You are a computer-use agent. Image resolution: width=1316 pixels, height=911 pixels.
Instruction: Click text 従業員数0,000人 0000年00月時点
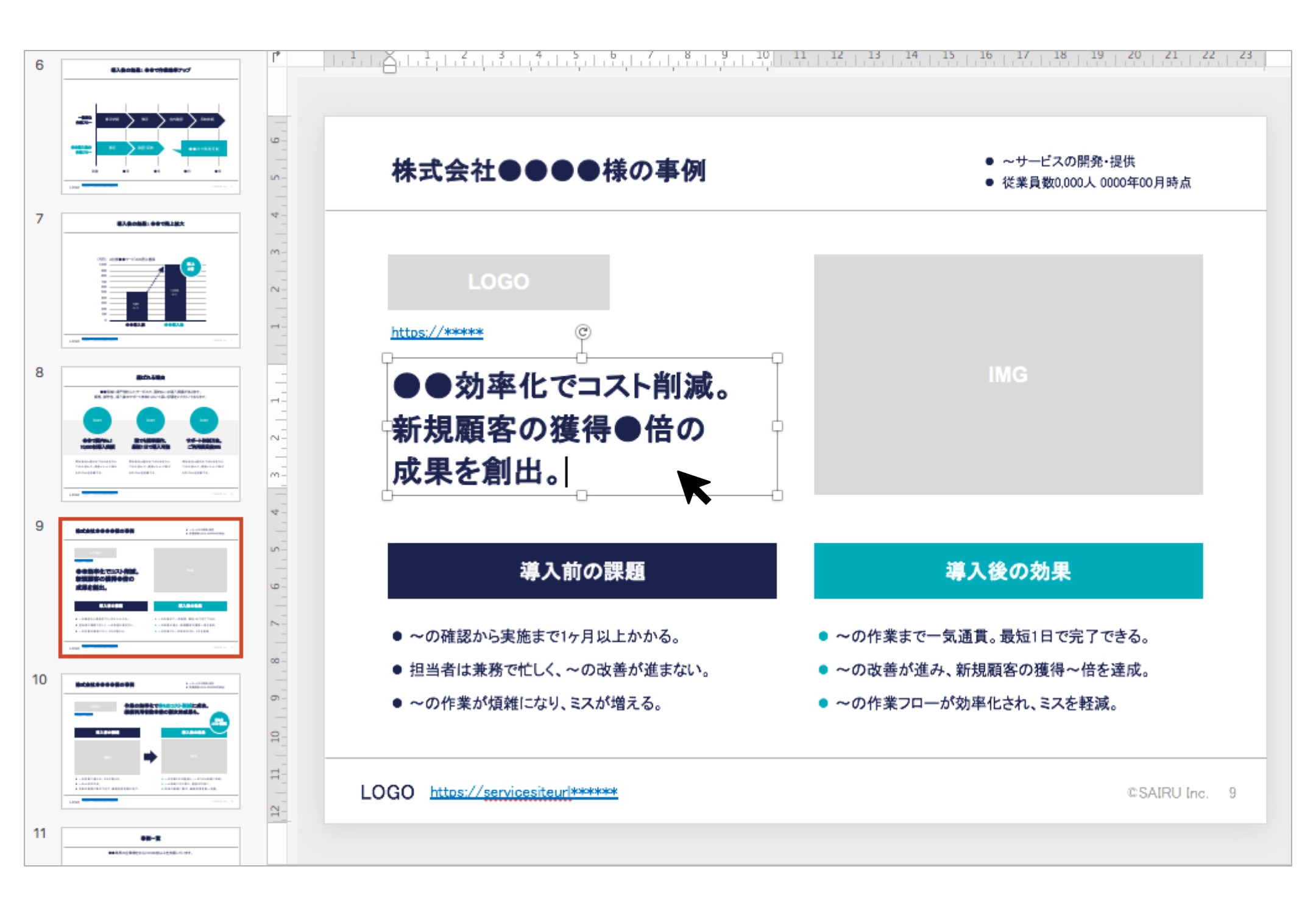(x=1096, y=183)
